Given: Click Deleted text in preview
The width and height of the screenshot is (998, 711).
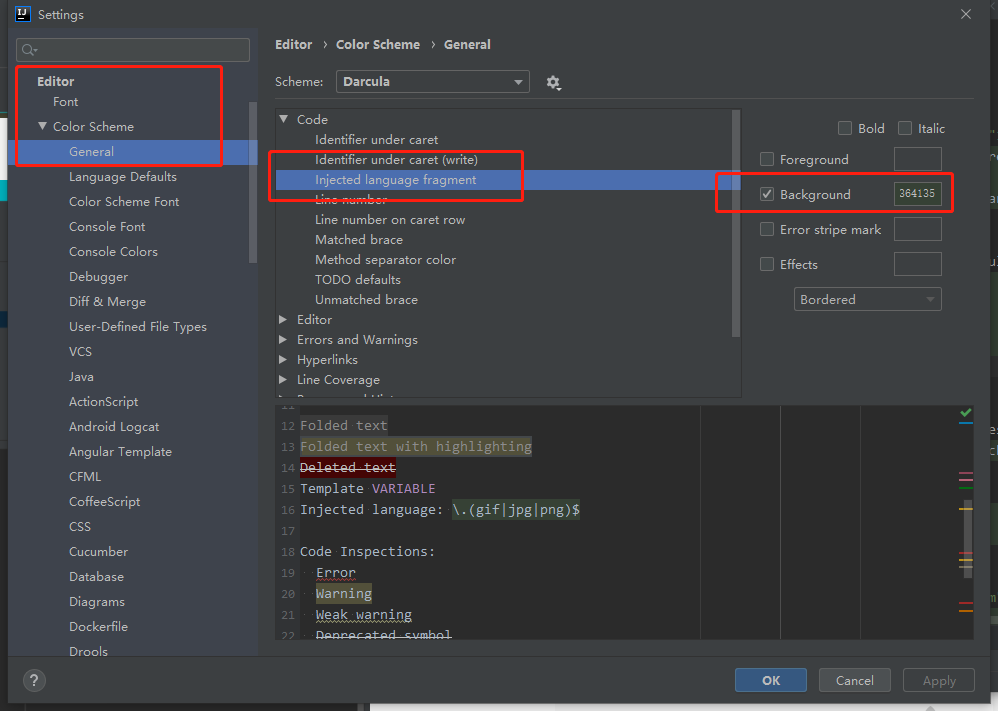Looking at the screenshot, I should tap(348, 468).
